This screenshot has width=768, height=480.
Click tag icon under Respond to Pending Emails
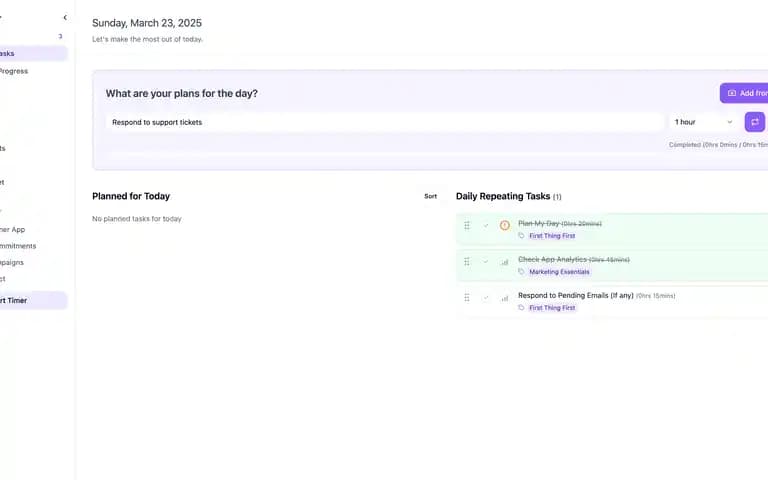521,308
